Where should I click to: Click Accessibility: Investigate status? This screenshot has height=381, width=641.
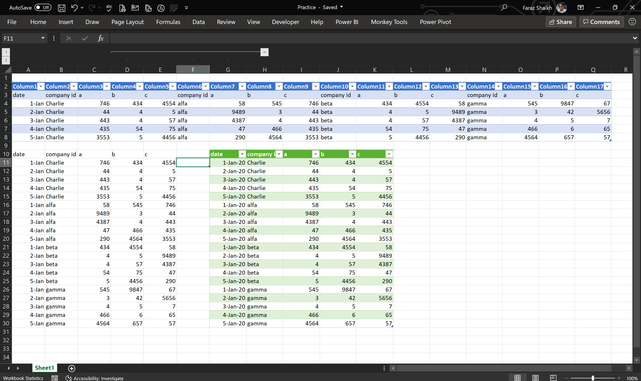[x=94, y=378]
